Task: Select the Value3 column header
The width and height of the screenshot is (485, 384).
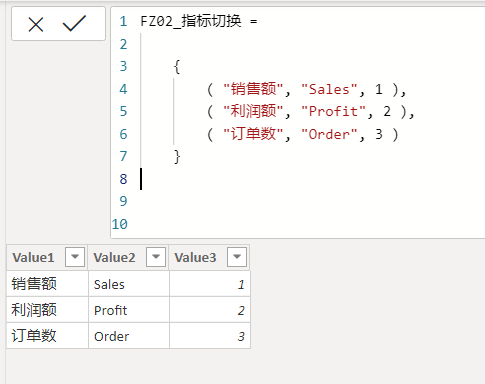Action: tap(195, 257)
